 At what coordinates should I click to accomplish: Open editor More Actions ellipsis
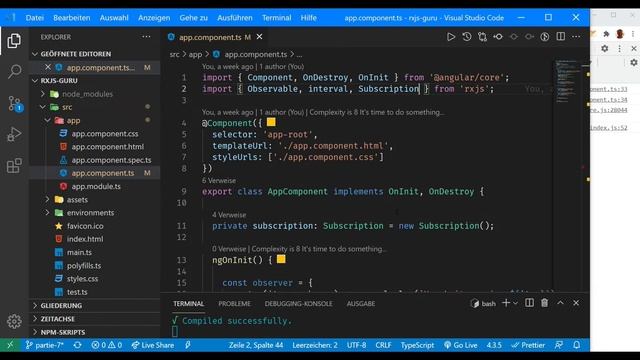tap(576, 37)
